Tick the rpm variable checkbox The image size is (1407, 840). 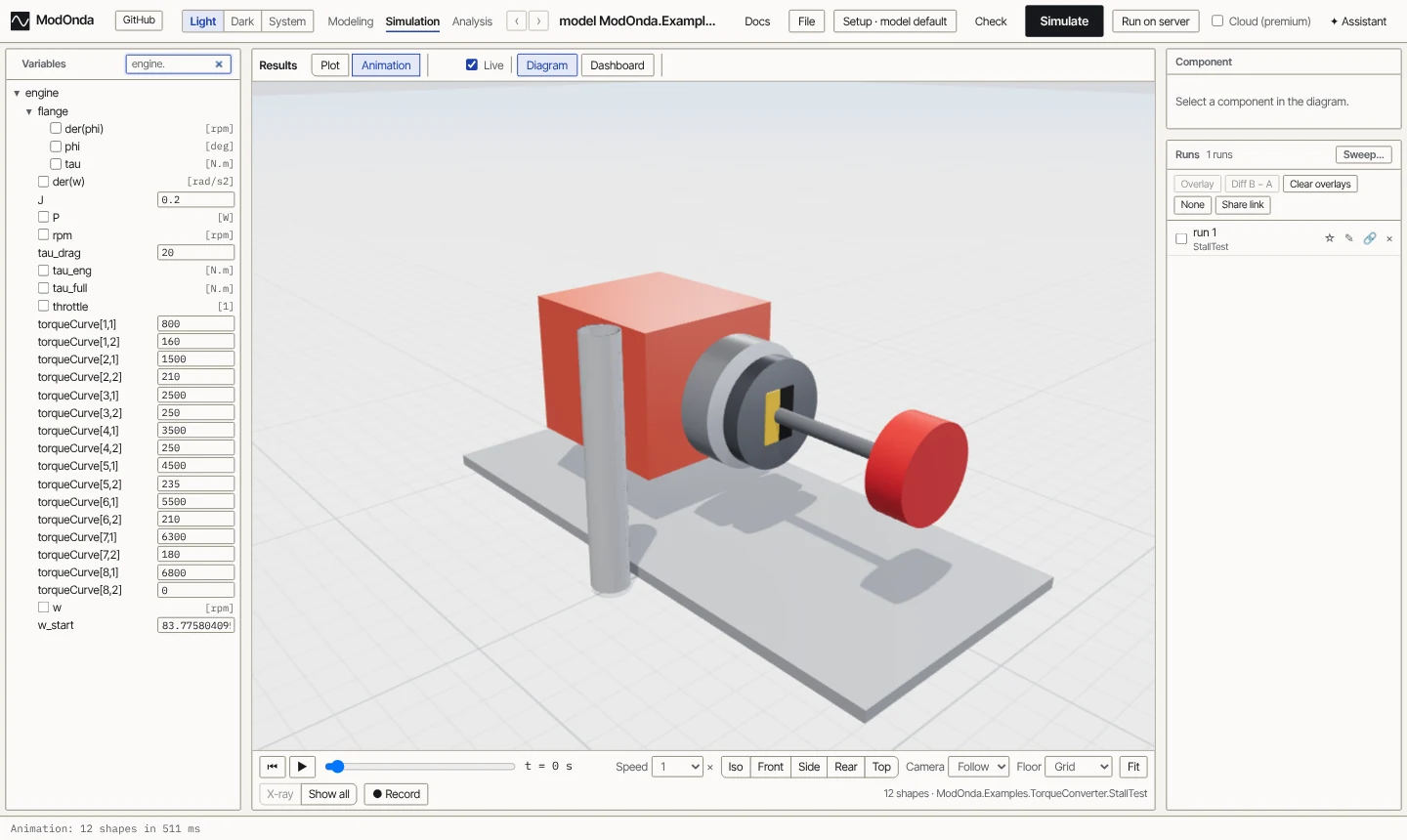[x=43, y=234]
